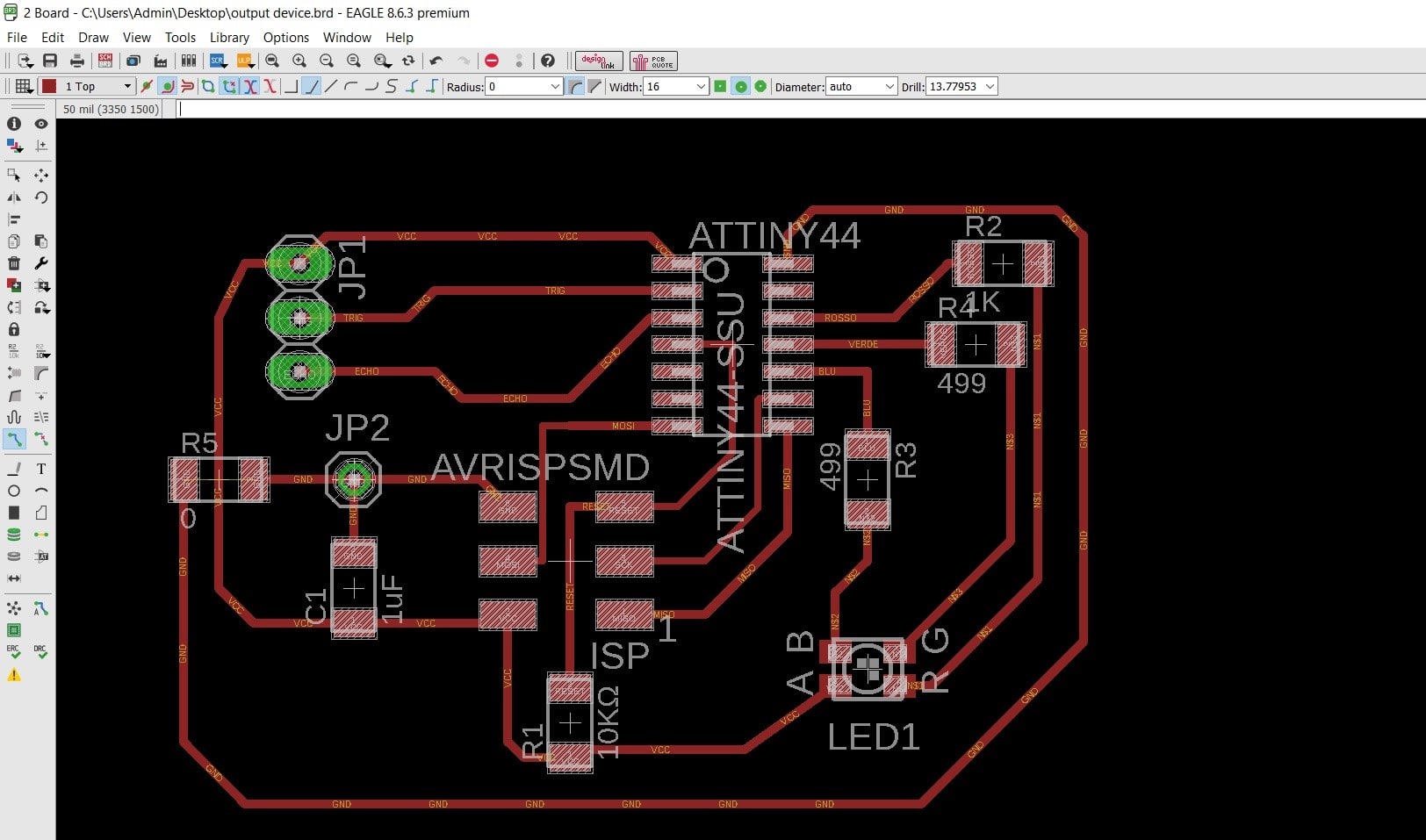Image resolution: width=1426 pixels, height=840 pixels.
Task: Open the Help menu
Action: click(x=399, y=38)
